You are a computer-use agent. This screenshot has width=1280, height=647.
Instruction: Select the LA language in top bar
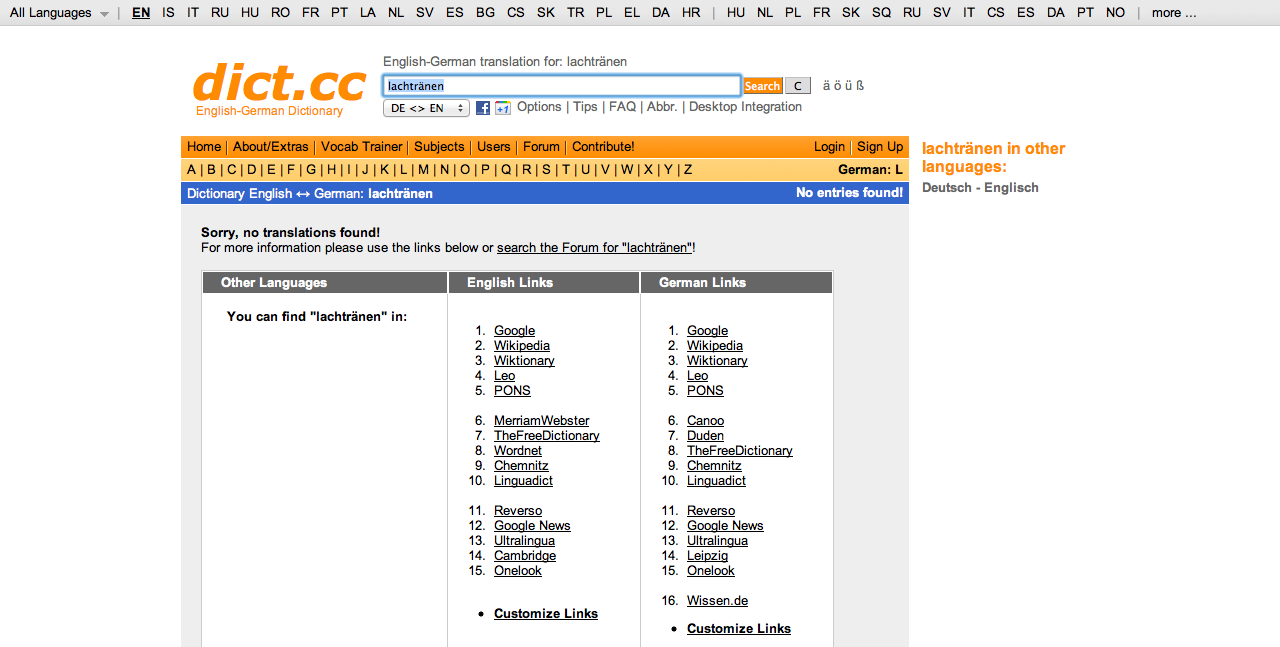pyautogui.click(x=368, y=13)
